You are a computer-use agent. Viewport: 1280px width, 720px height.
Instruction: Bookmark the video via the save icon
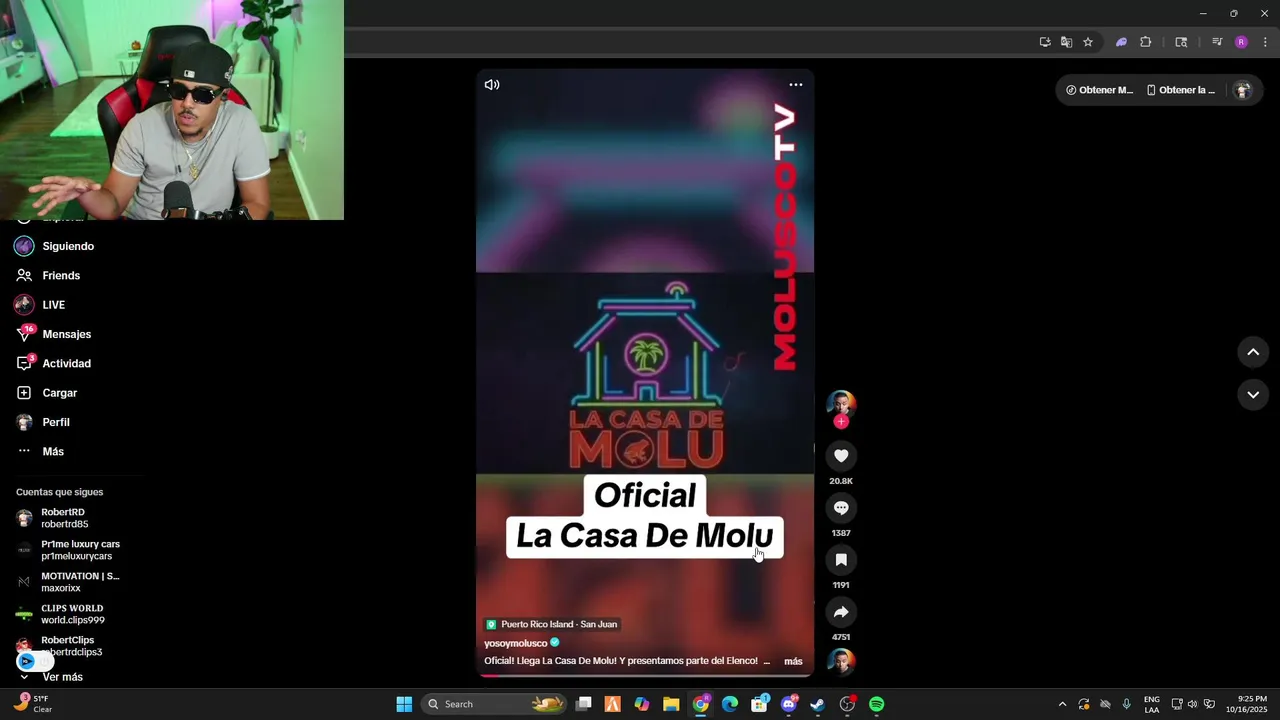[841, 560]
